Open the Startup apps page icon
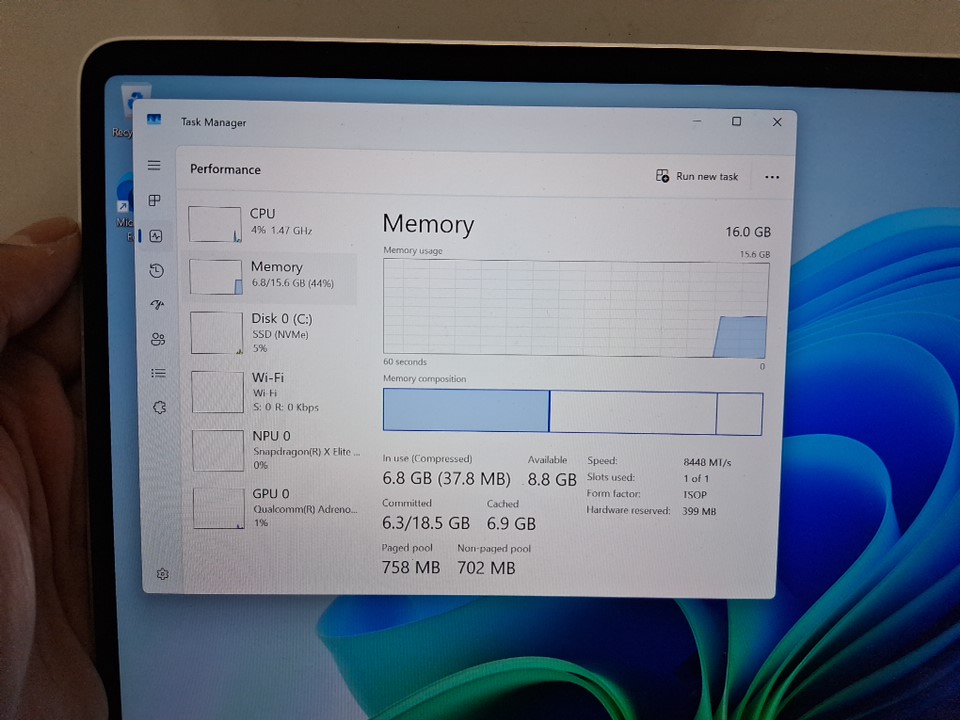The image size is (960, 720). coord(156,305)
